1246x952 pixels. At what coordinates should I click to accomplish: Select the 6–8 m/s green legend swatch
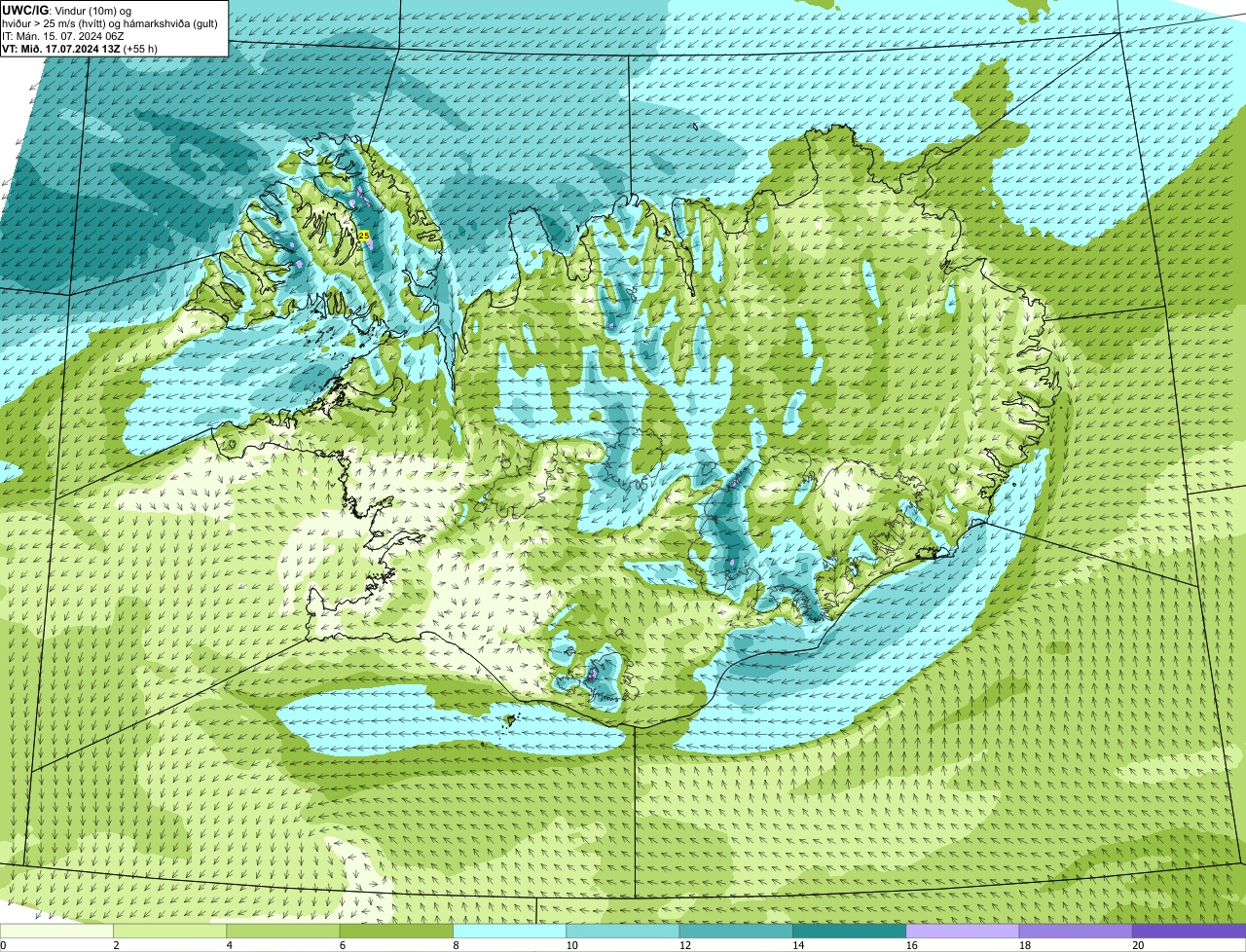tap(396, 931)
